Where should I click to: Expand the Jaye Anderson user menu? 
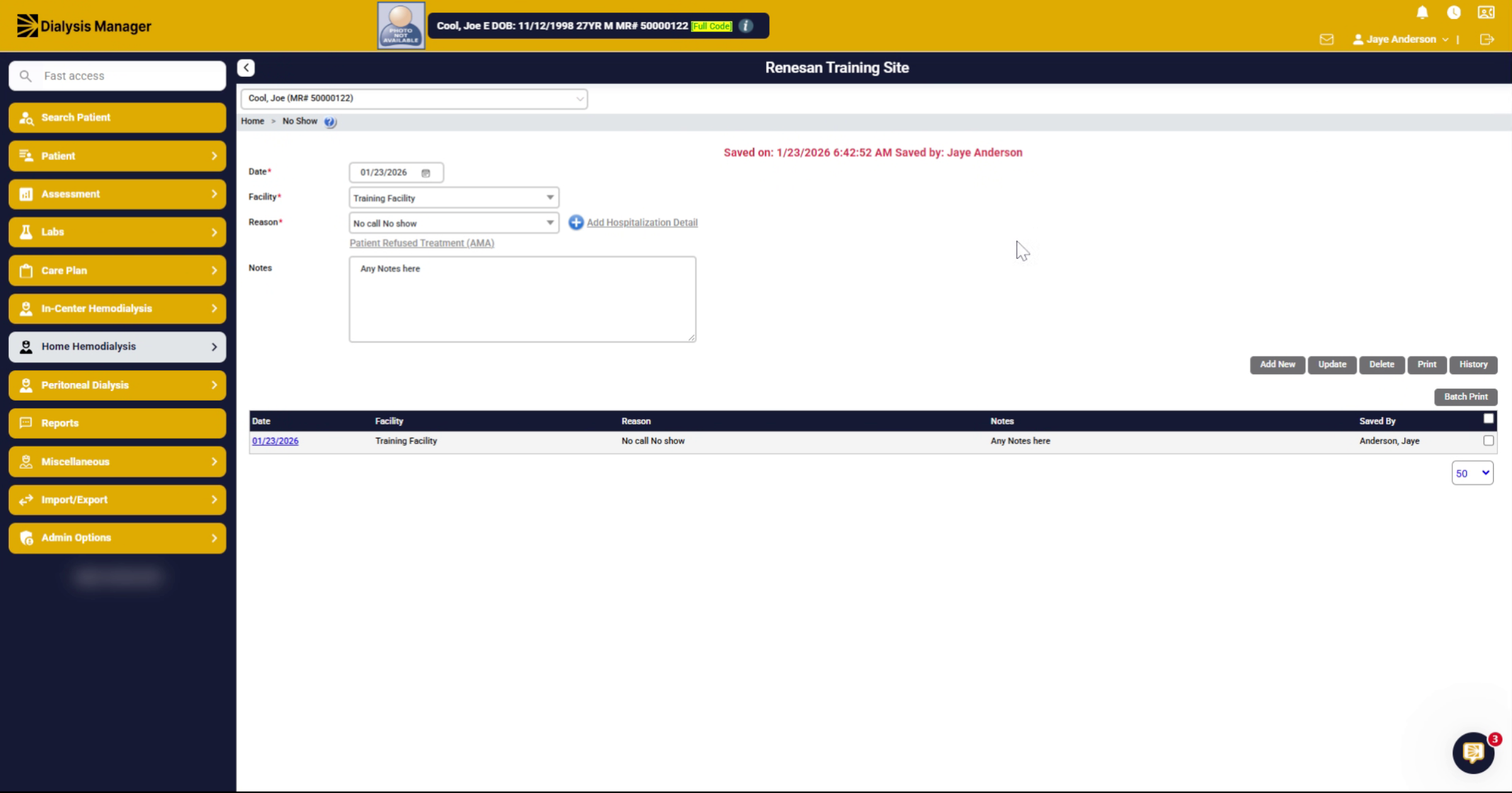pyautogui.click(x=1400, y=39)
